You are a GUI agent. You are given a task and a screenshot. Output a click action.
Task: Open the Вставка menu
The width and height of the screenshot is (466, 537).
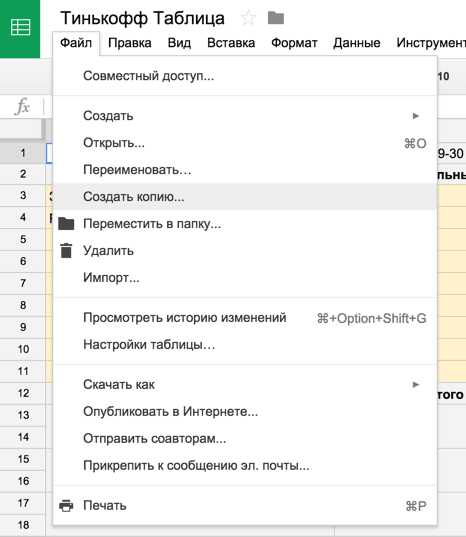point(231,43)
